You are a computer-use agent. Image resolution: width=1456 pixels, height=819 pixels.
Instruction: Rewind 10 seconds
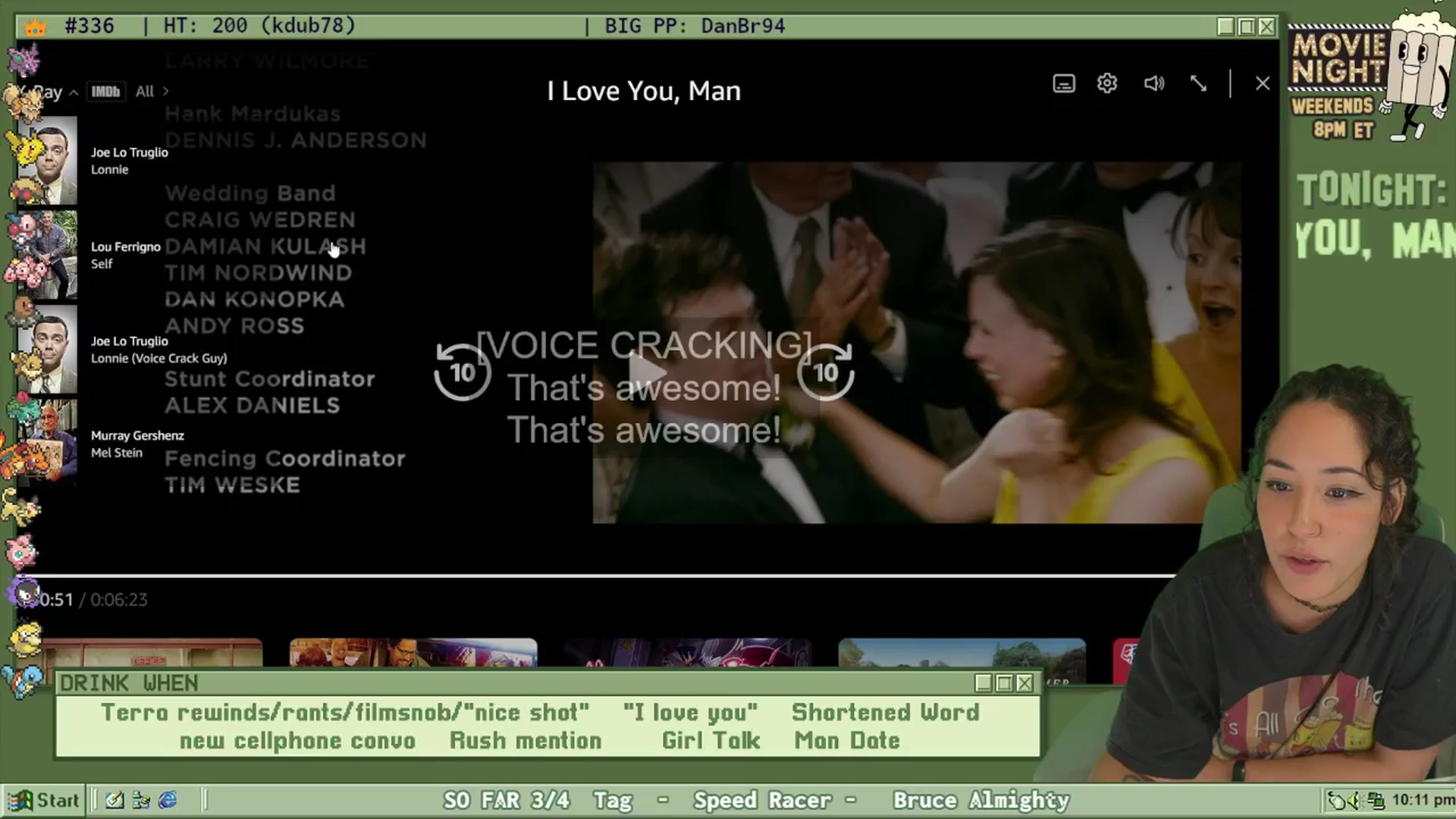[x=462, y=372]
